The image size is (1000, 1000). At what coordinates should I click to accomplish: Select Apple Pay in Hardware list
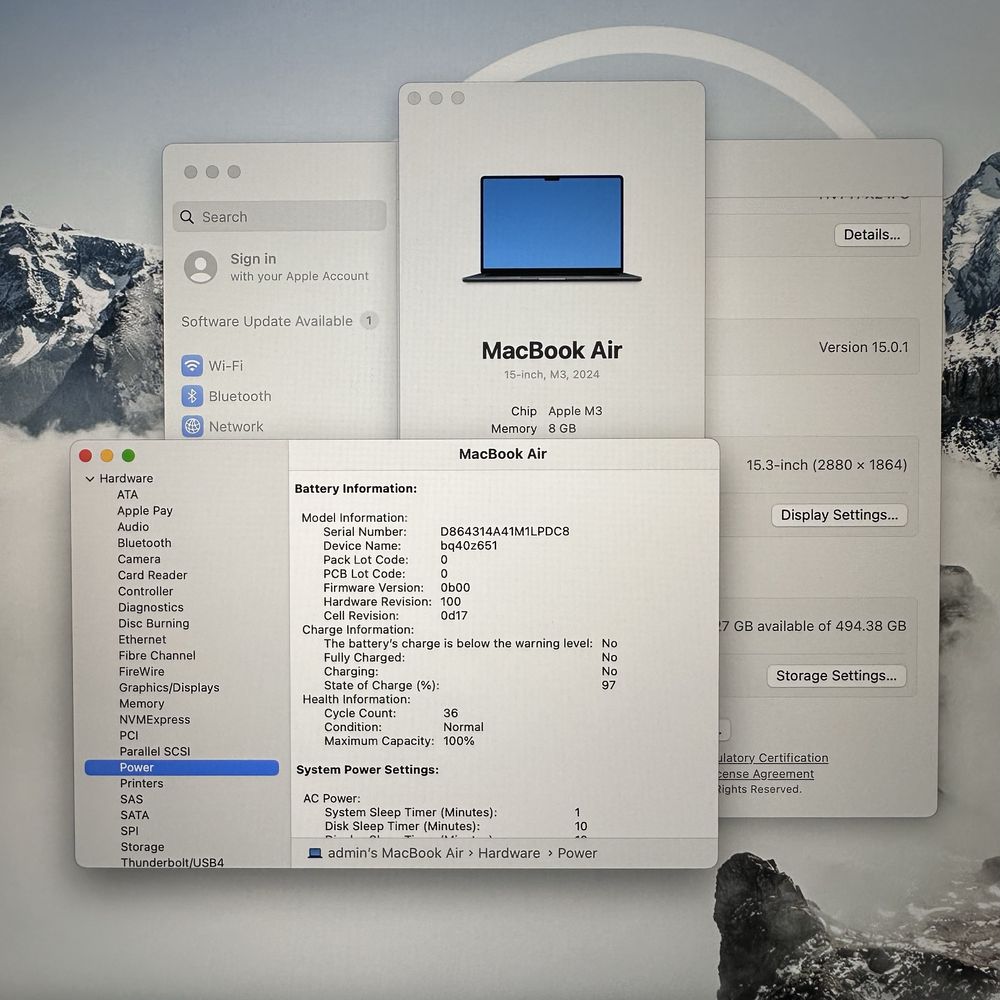145,510
